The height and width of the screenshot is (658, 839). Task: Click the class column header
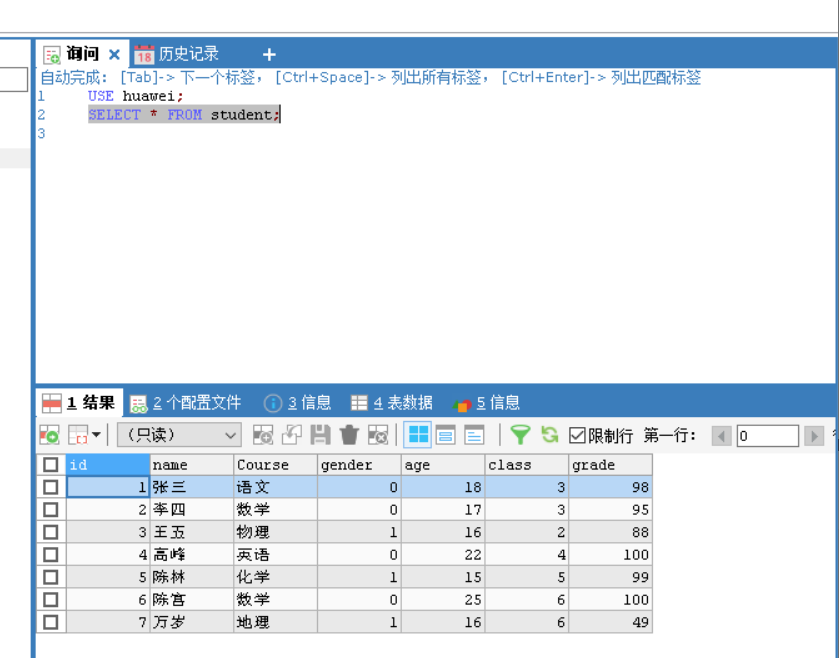(527, 465)
